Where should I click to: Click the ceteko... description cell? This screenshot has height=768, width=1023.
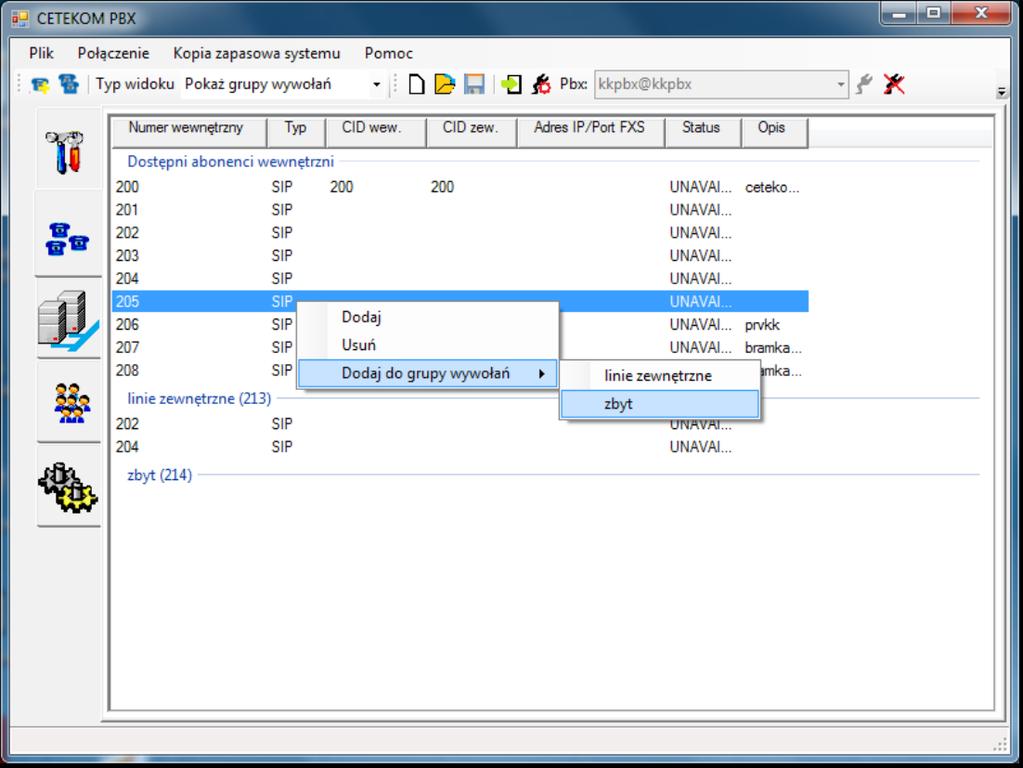[x=772, y=187]
